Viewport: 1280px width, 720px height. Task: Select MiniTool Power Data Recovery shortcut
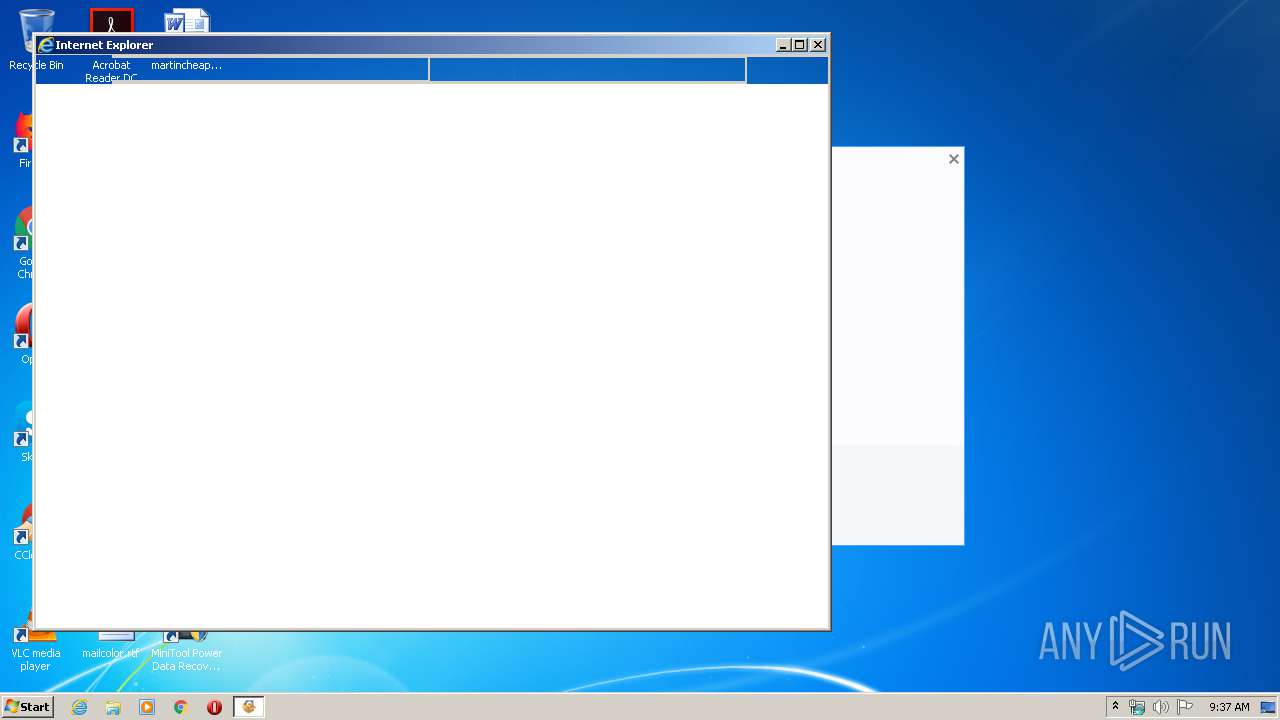tap(186, 650)
